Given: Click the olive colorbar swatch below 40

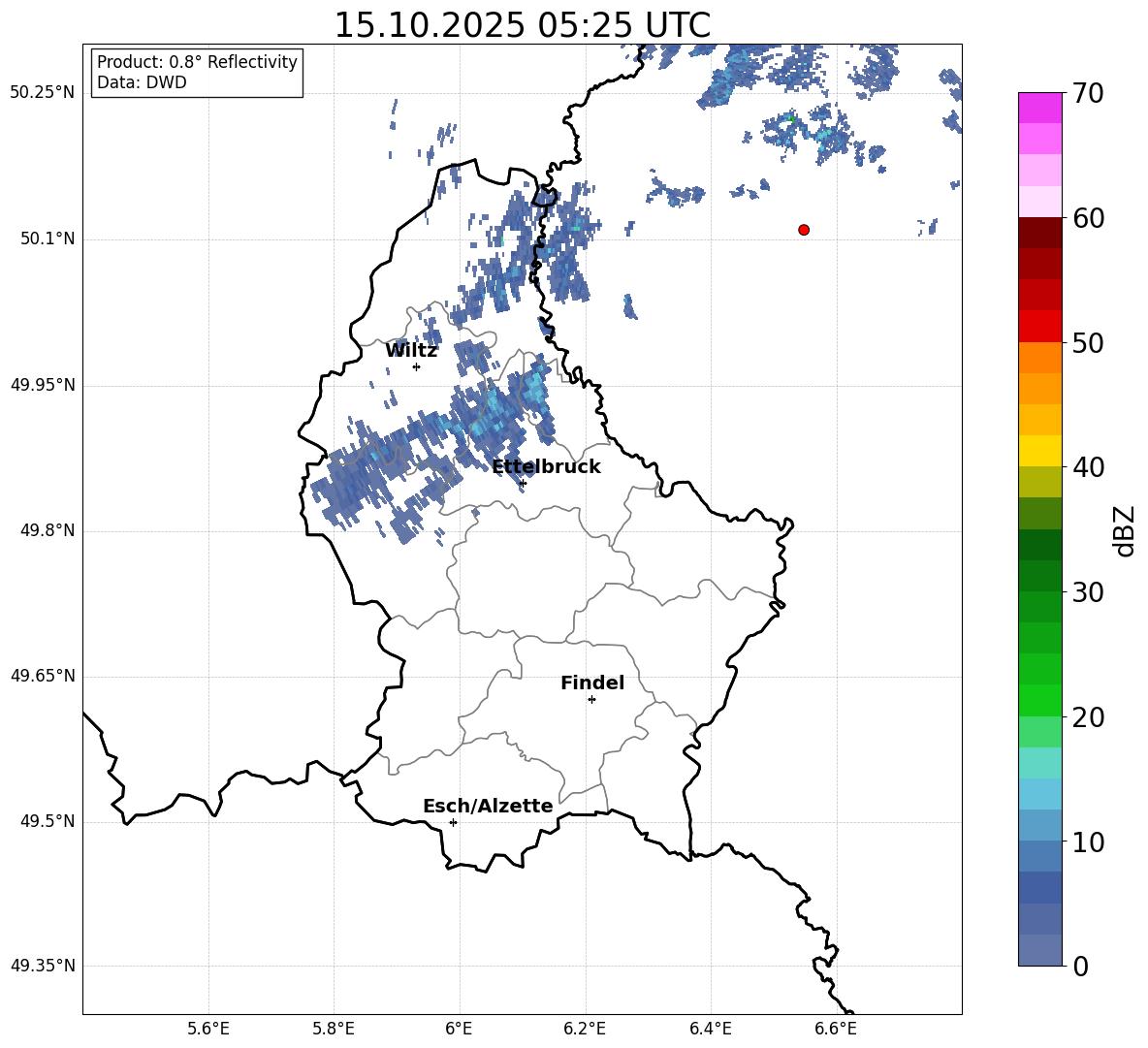Looking at the screenshot, I should pos(1040,482).
